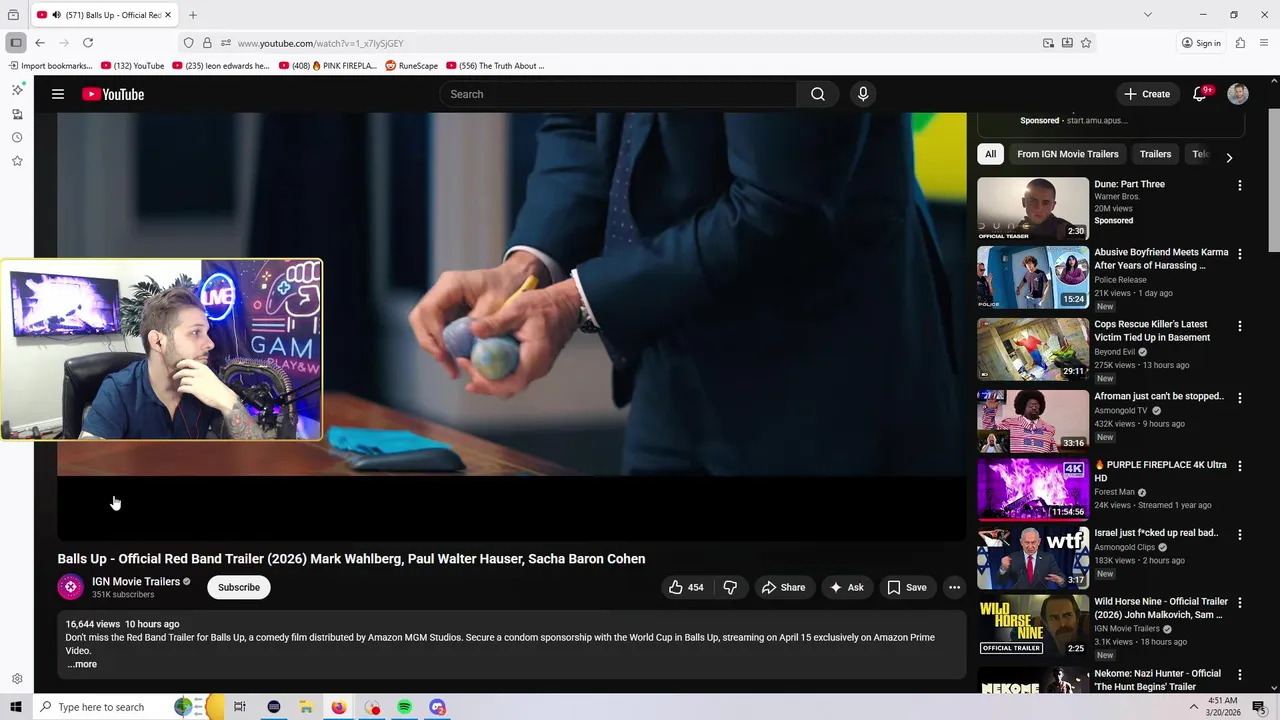
Task: Click the Create button
Action: click(1147, 94)
